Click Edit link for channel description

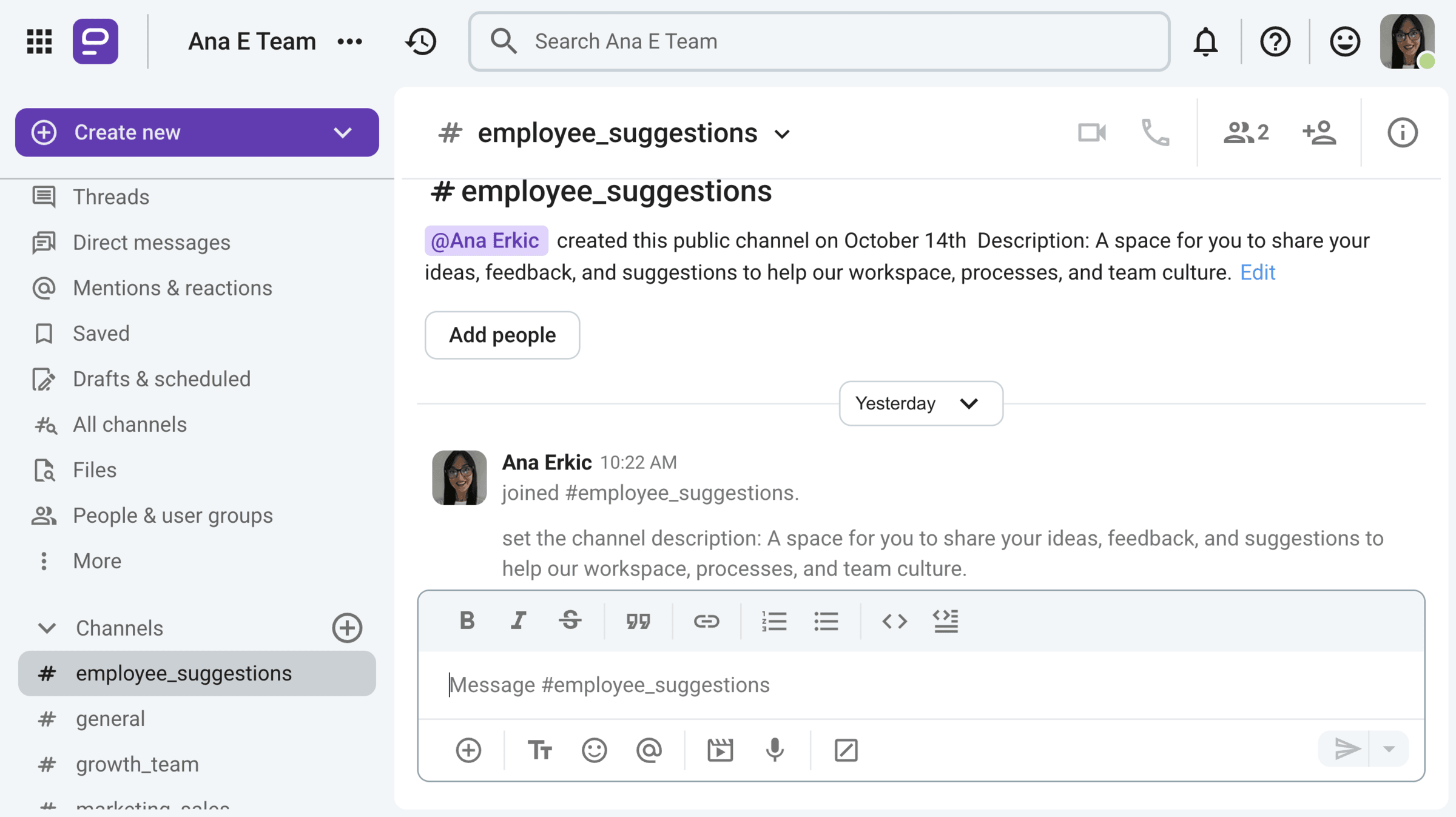point(1257,272)
